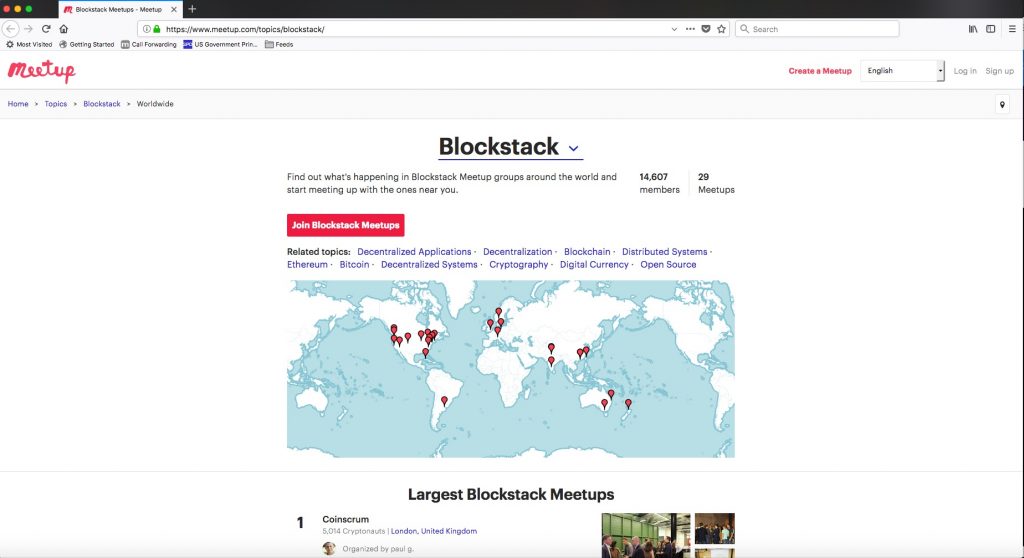Open the Bitcoin related topic

[x=354, y=265]
